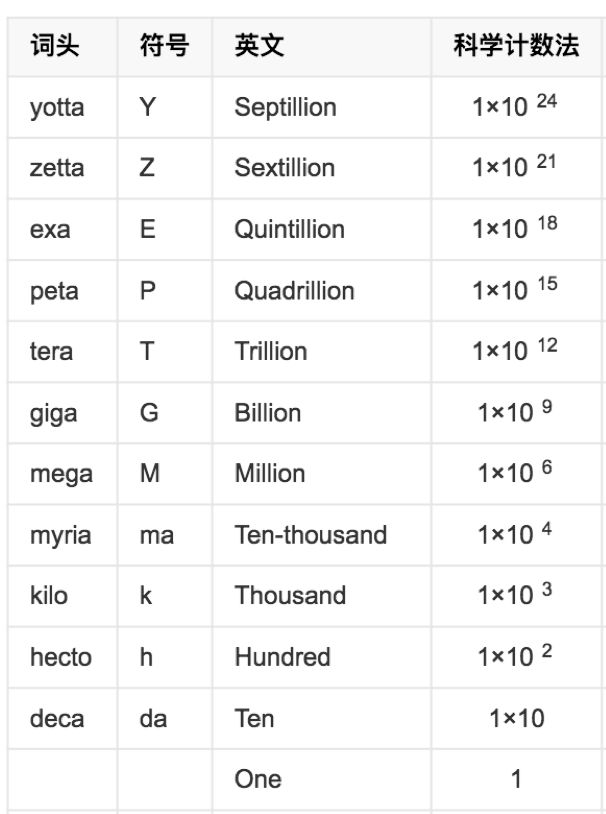Select the peta prefix cell
The width and height of the screenshot is (606, 814).
(x=54, y=291)
